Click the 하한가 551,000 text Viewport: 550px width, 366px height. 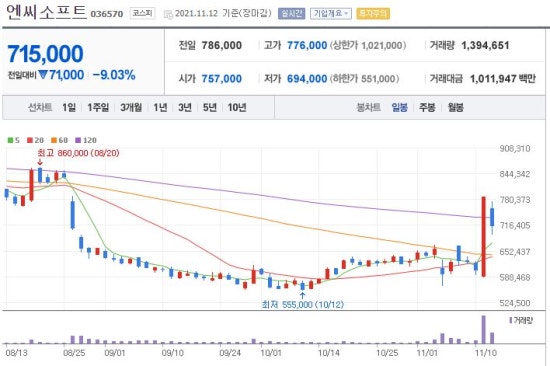click(x=364, y=79)
